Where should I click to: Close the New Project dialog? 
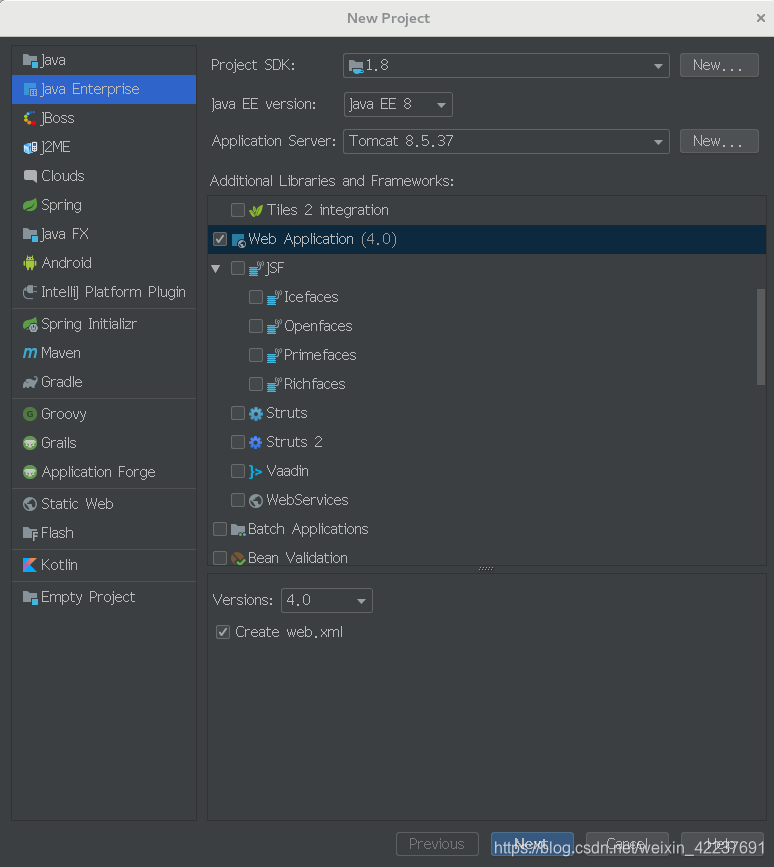(761, 18)
